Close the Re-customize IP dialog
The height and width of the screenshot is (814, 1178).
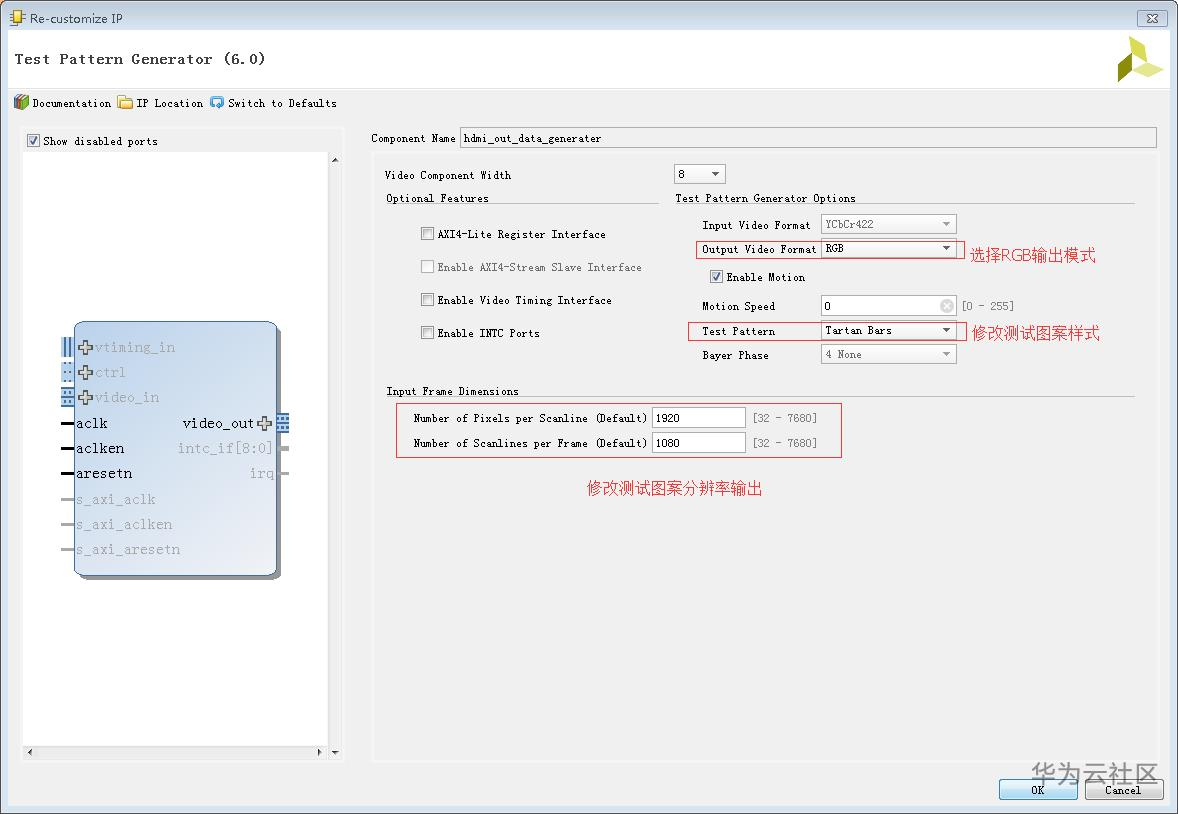point(1152,18)
